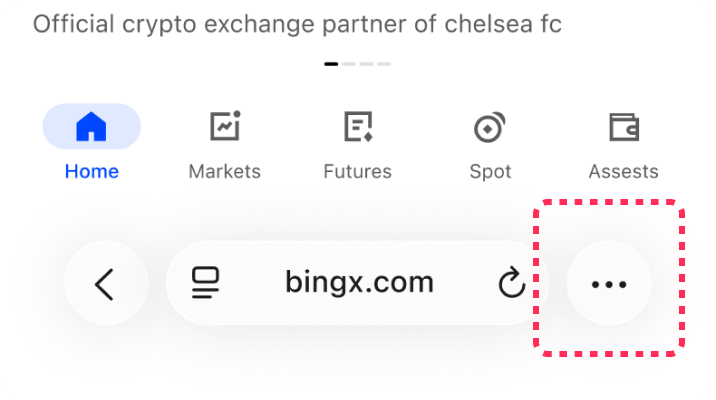Open the Assests wallet icon
Screen dimensions: 716x400
click(x=624, y=127)
